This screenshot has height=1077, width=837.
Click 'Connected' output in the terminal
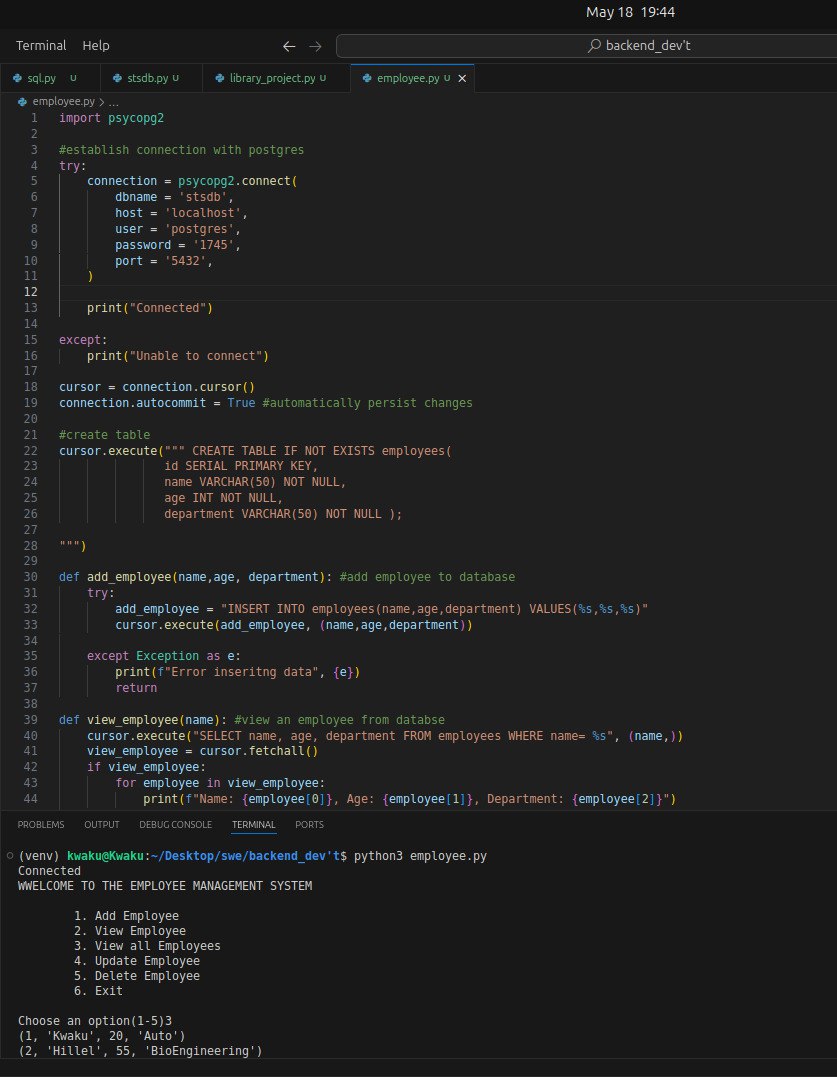[49, 871]
